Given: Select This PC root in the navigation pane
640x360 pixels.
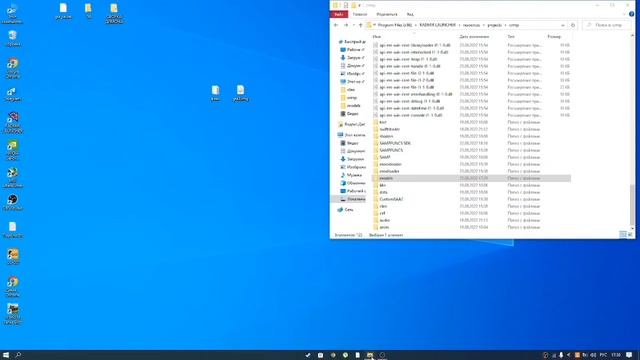Looking at the screenshot, I should (351, 135).
